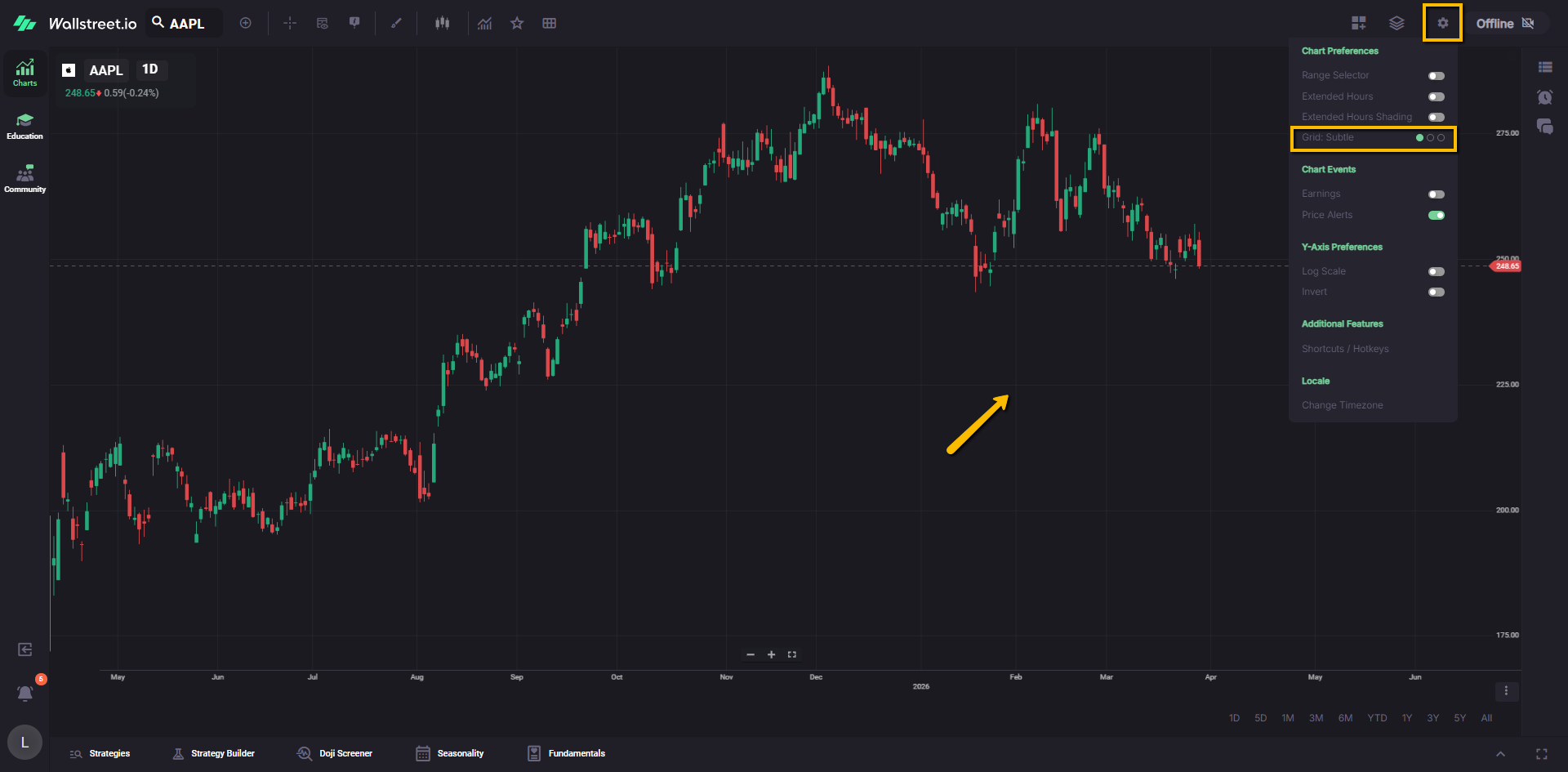1568x772 pixels.
Task: Click Change Timezone option
Action: click(x=1342, y=405)
